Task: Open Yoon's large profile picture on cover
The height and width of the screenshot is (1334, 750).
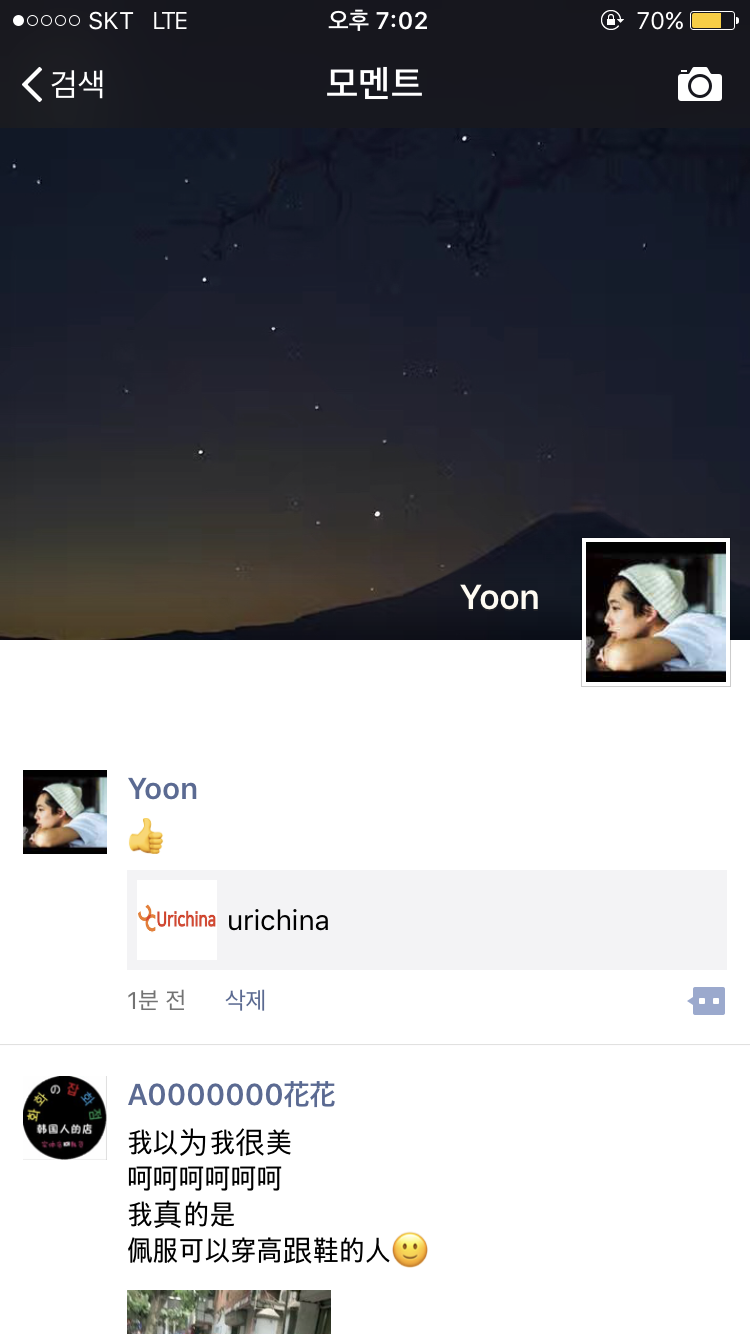Action: 656,612
